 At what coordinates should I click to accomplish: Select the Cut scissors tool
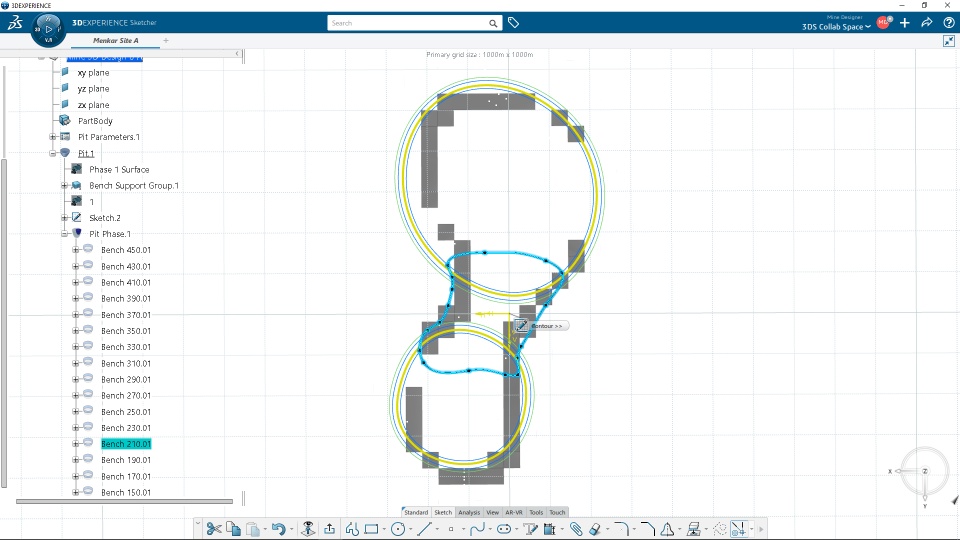[214, 529]
